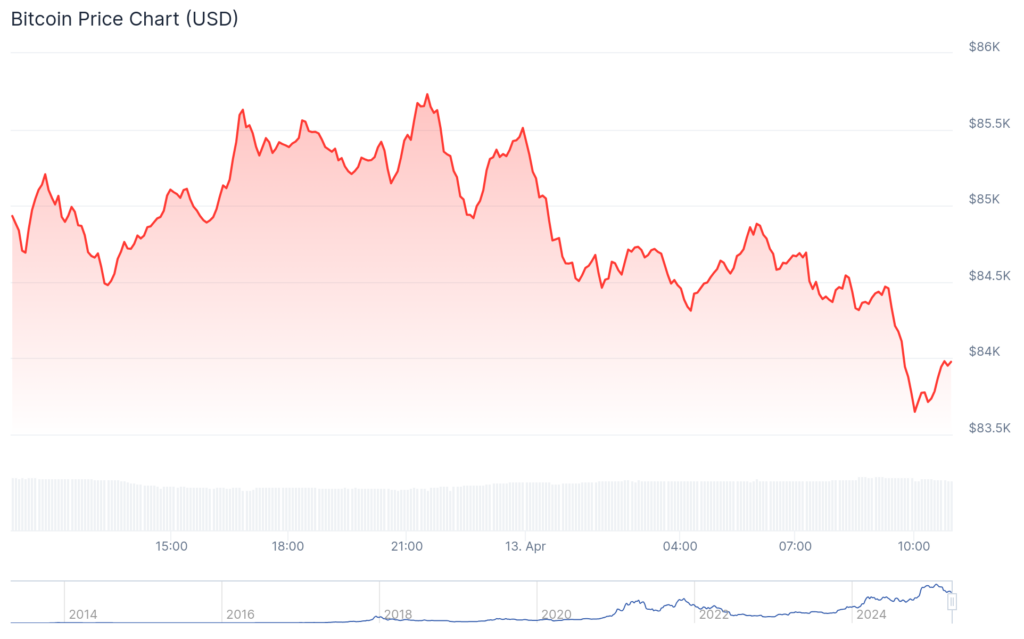
Task: Click 2016 on the navigator timeline
Action: point(241,614)
